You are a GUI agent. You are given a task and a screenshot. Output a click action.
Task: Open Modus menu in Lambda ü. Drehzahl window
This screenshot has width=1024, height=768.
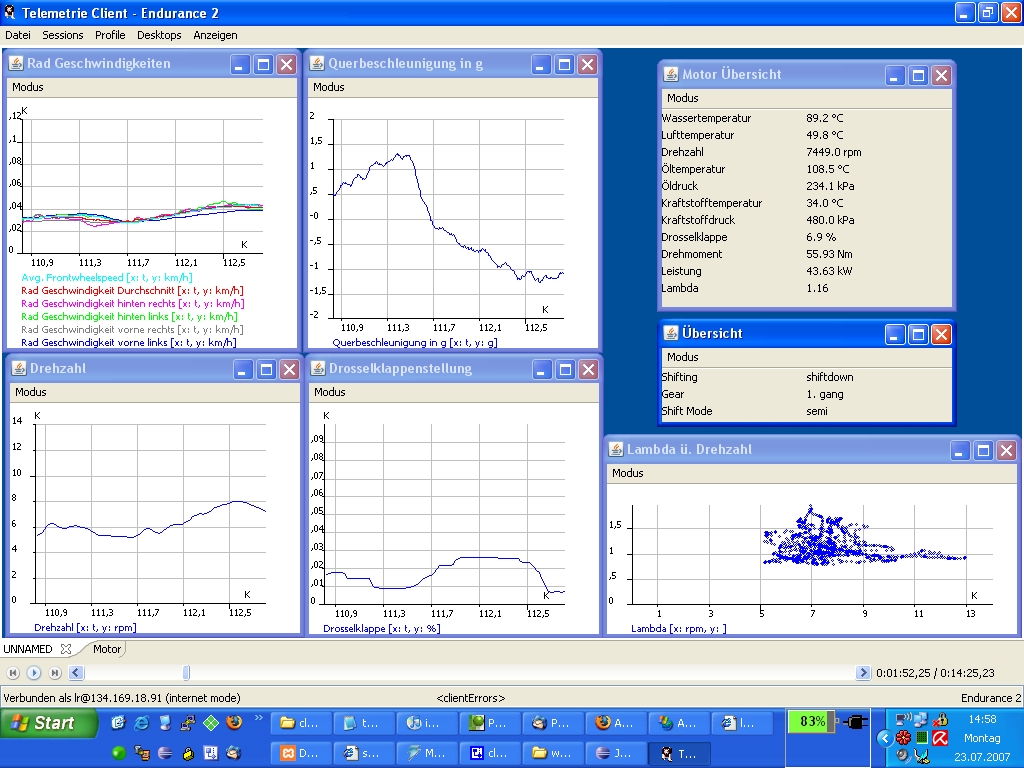628,473
